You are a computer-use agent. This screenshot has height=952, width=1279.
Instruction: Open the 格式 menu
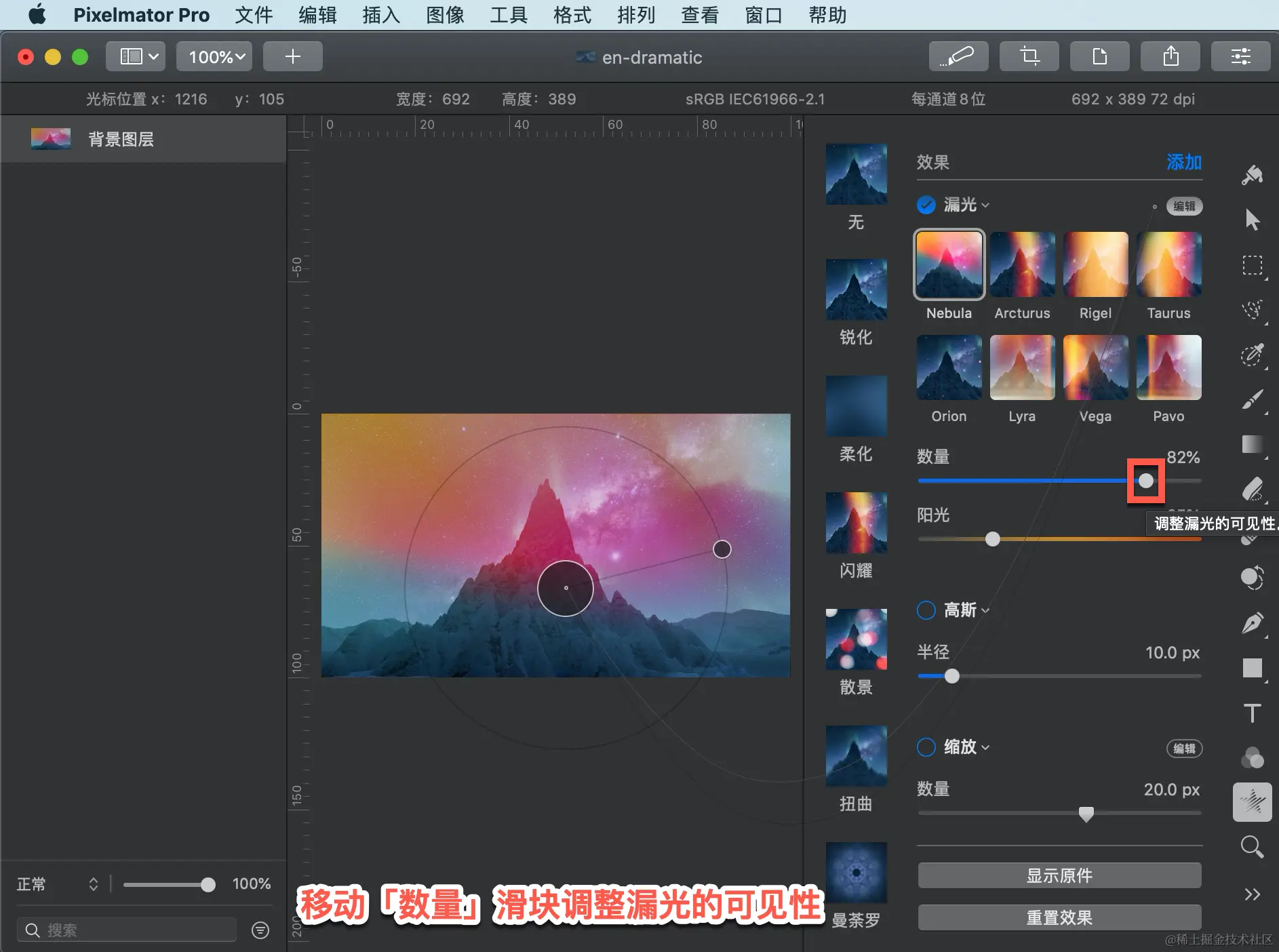(x=572, y=15)
